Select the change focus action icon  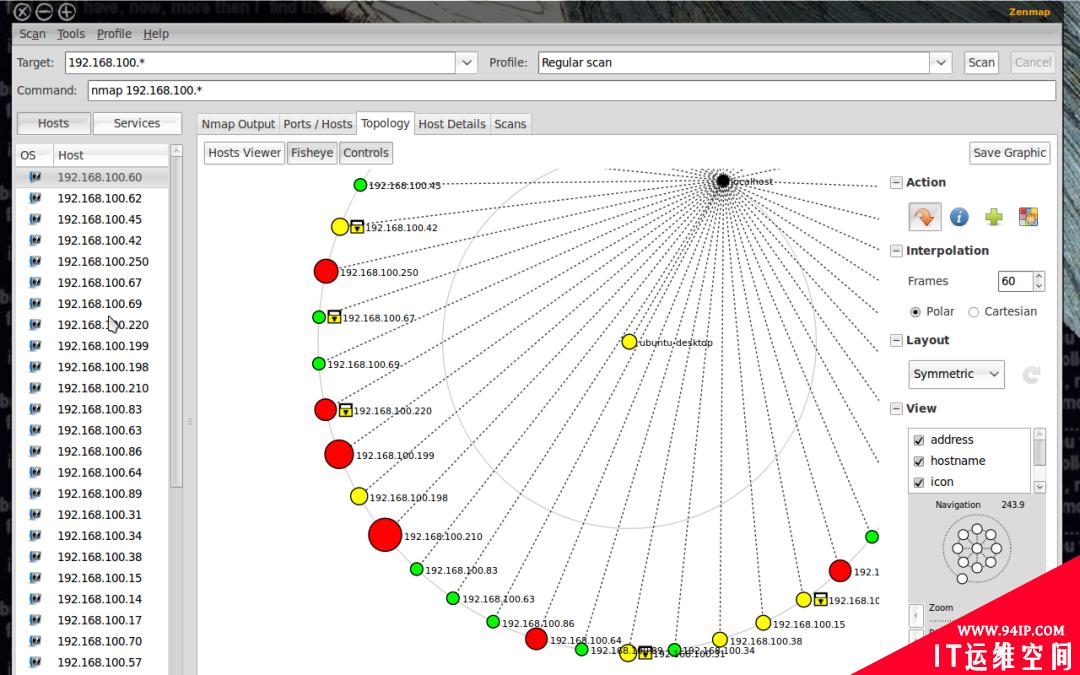coord(924,217)
